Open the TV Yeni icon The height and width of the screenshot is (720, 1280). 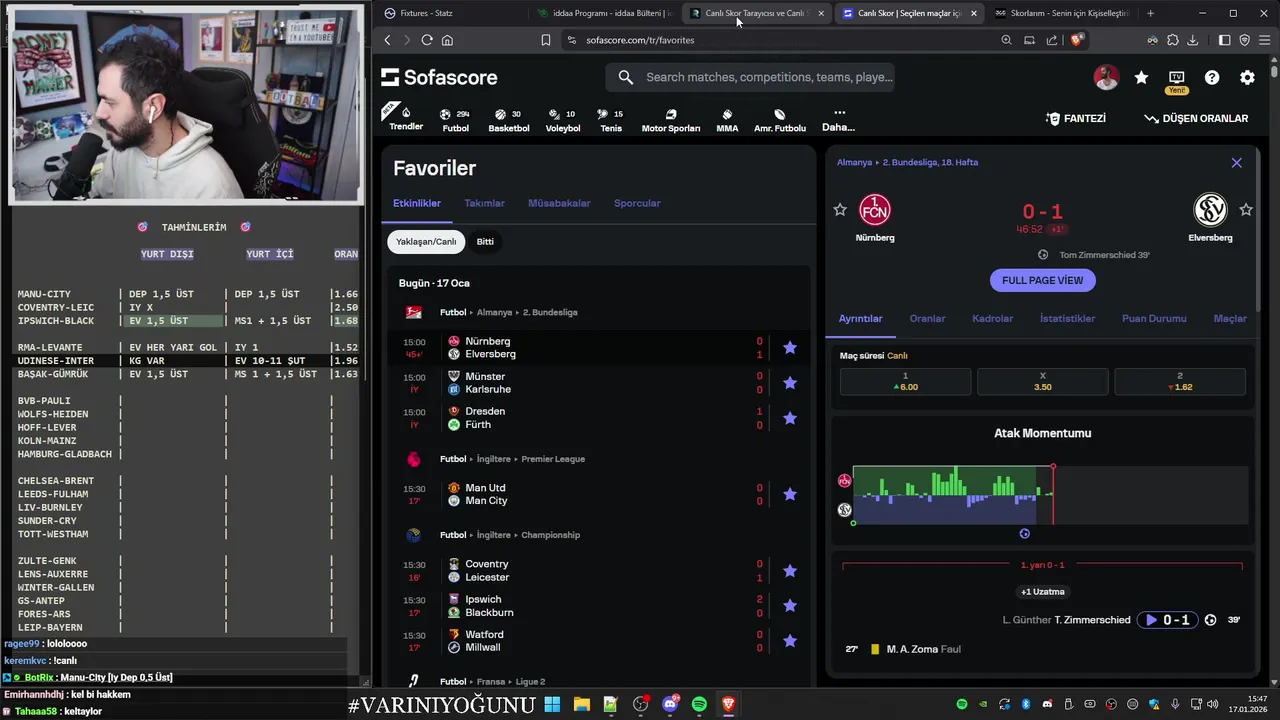pyautogui.click(x=1176, y=80)
